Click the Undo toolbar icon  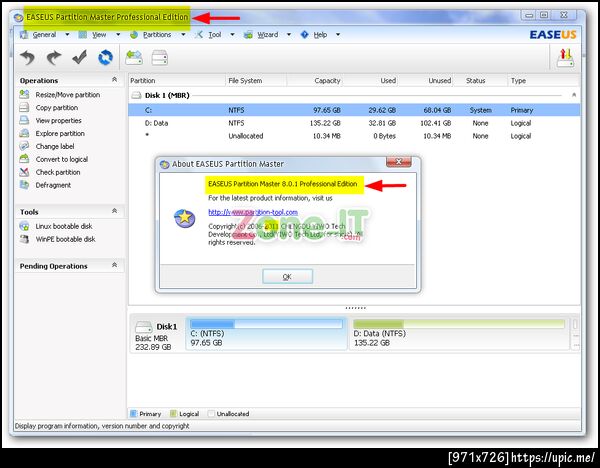point(28,58)
